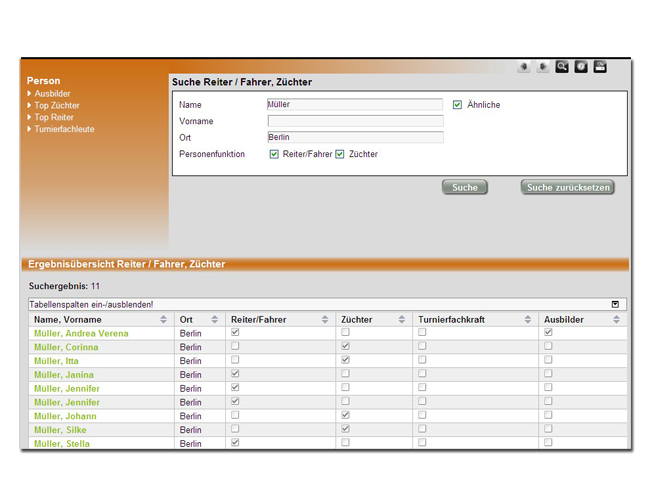This screenshot has height=504, width=650.
Task: Expand Tabellenspalten ein-/ausblenden dropdown
Action: click(615, 304)
